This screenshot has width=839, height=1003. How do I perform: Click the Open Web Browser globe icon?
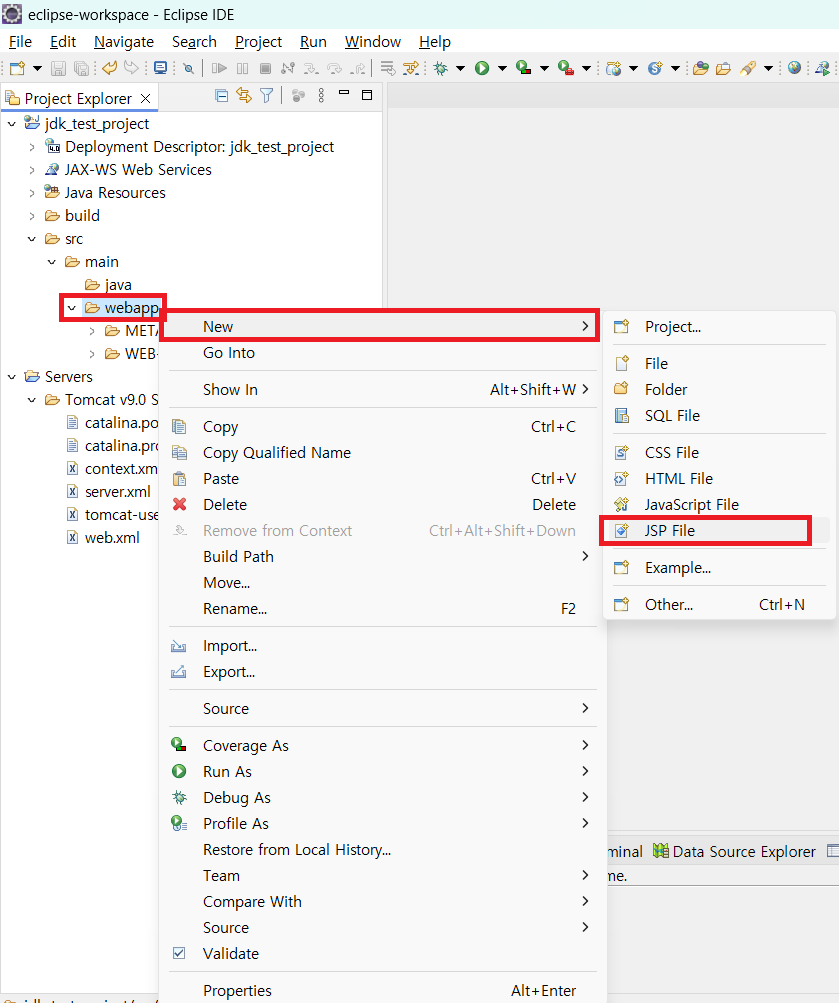[794, 68]
